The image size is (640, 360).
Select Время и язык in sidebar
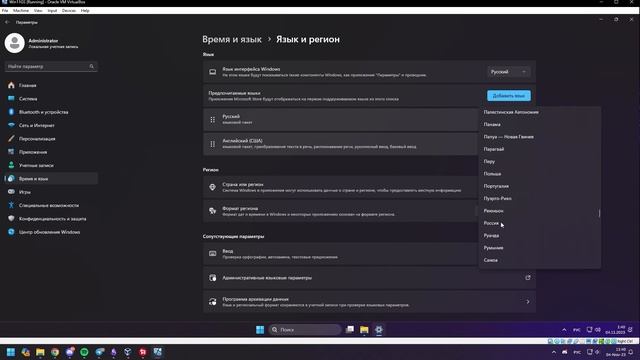click(x=51, y=178)
